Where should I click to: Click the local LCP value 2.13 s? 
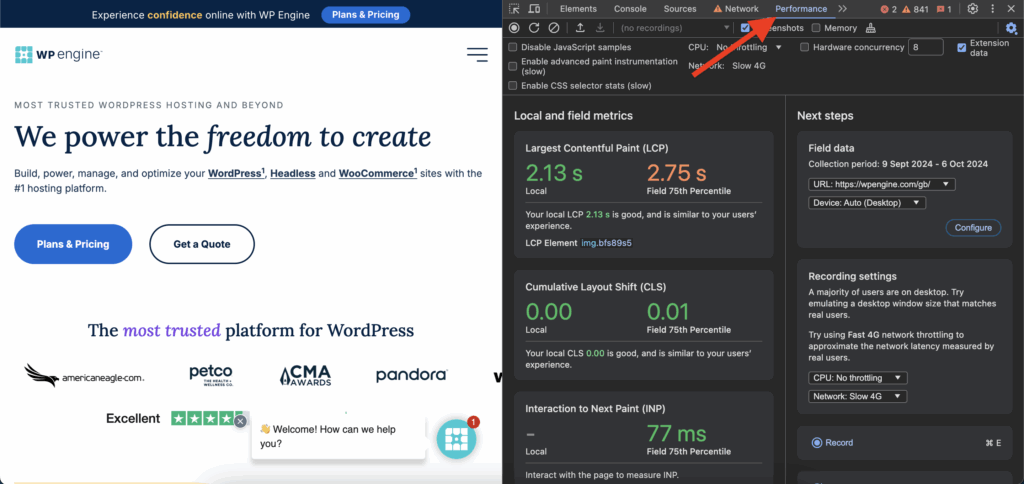click(x=554, y=173)
